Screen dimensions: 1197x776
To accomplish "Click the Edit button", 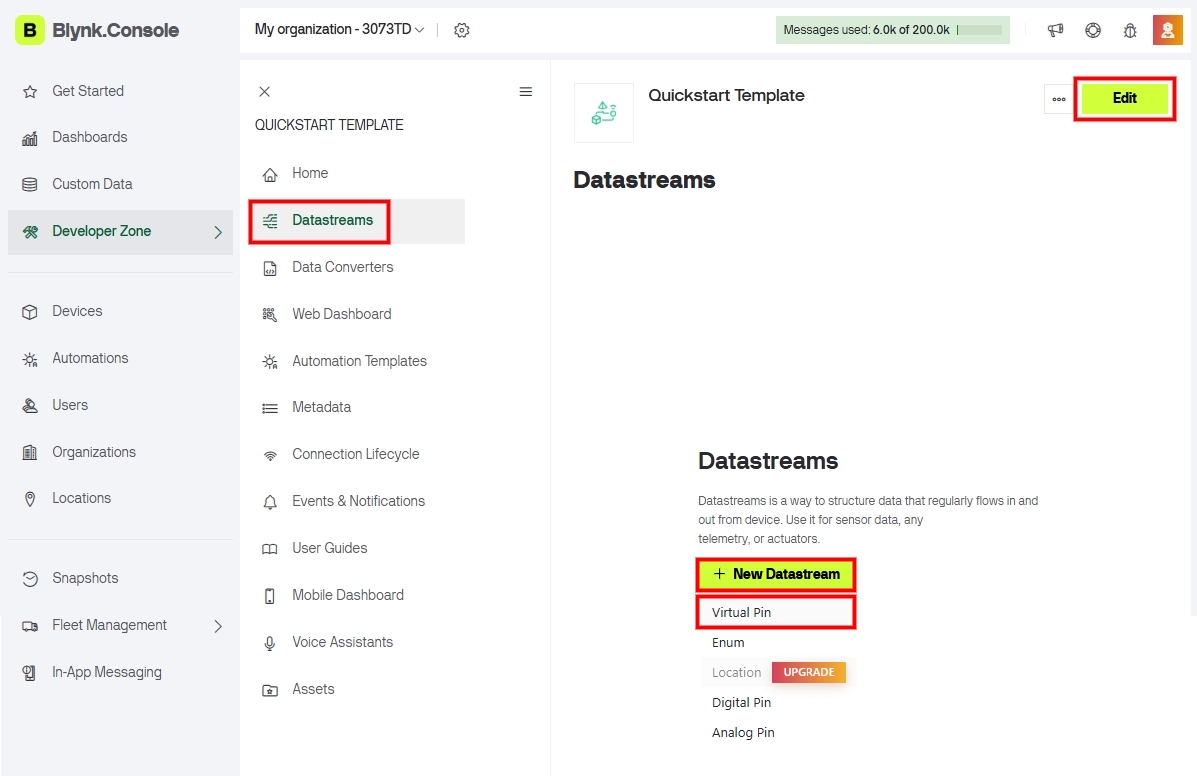I will pos(1124,98).
